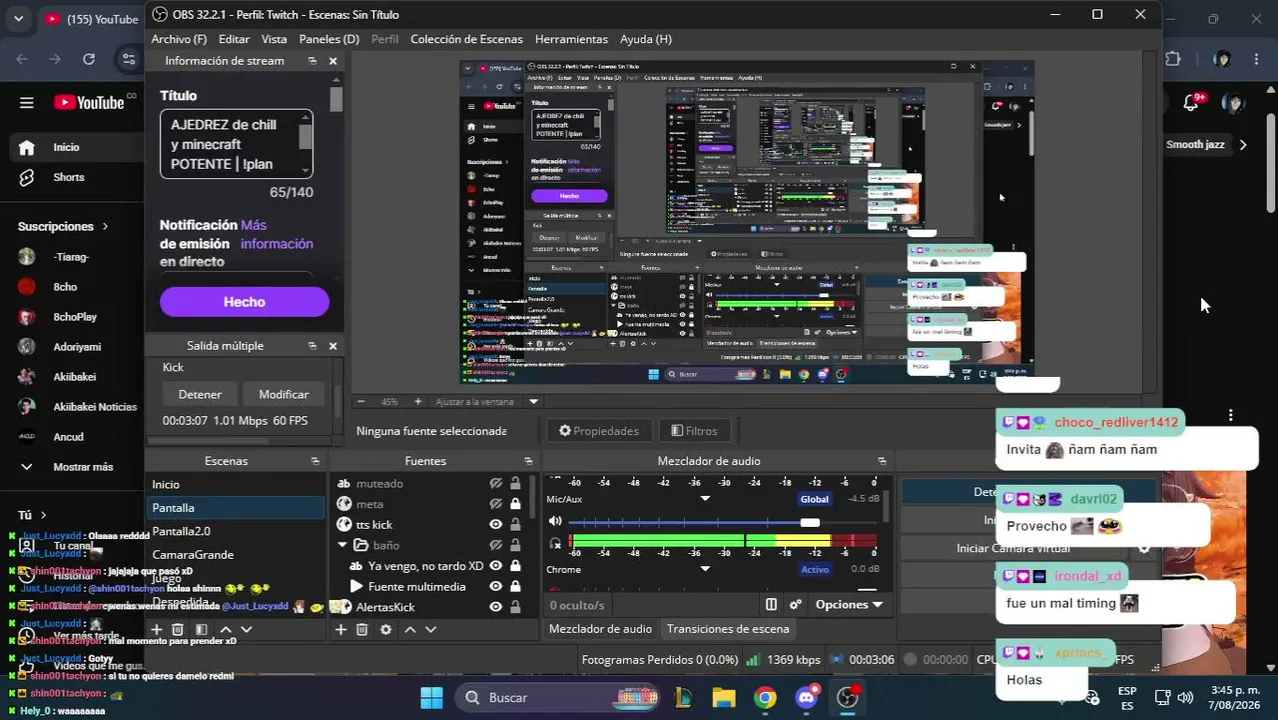Open YouTube hamburger guide menu
The image size is (1278, 720).
tap(27, 102)
